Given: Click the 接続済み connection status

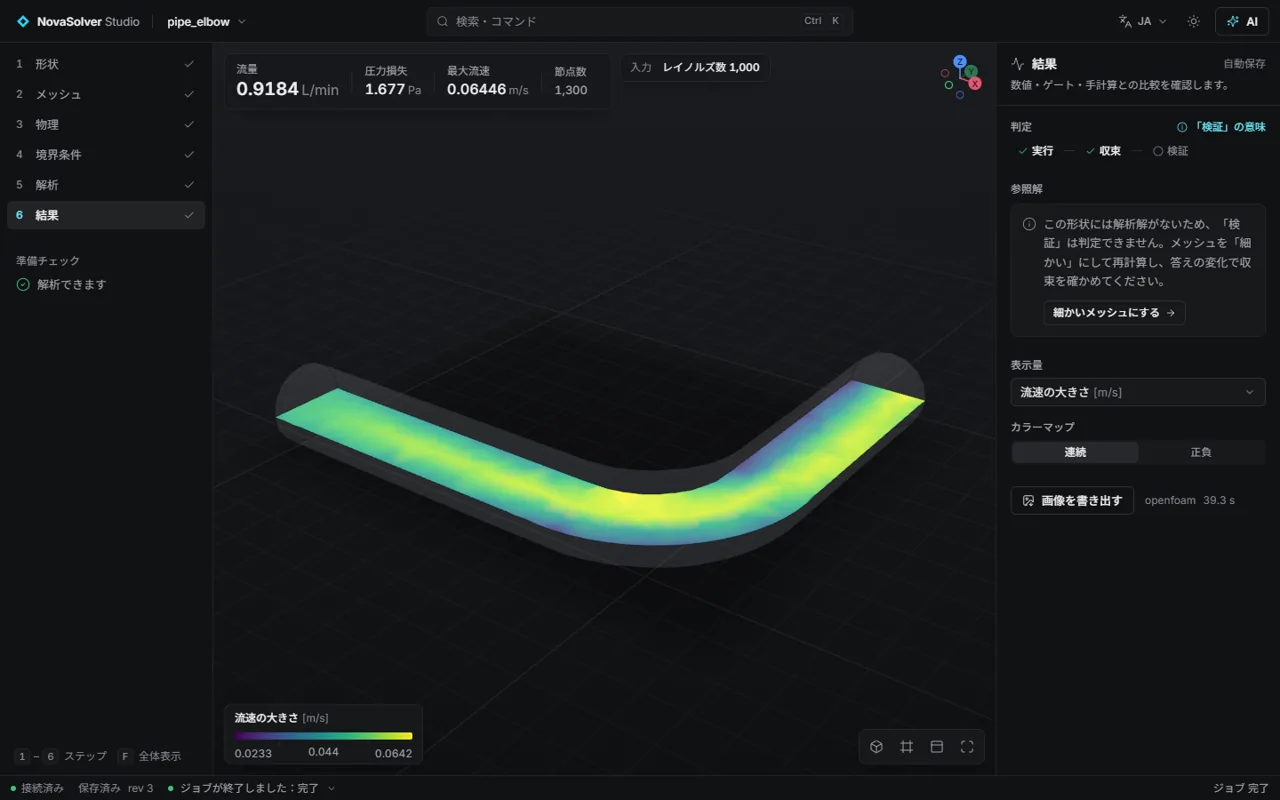Looking at the screenshot, I should [x=37, y=788].
